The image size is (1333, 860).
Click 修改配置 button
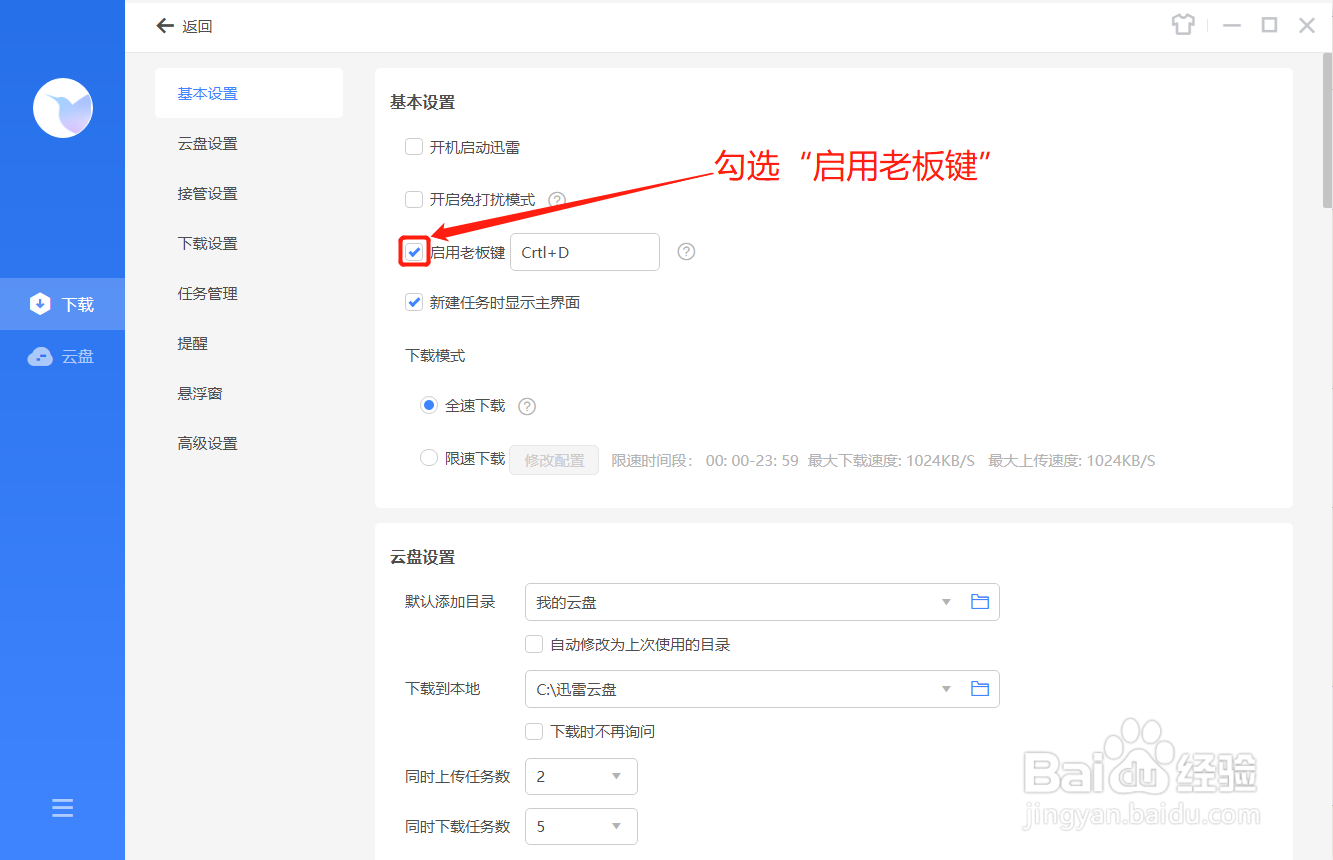point(554,460)
